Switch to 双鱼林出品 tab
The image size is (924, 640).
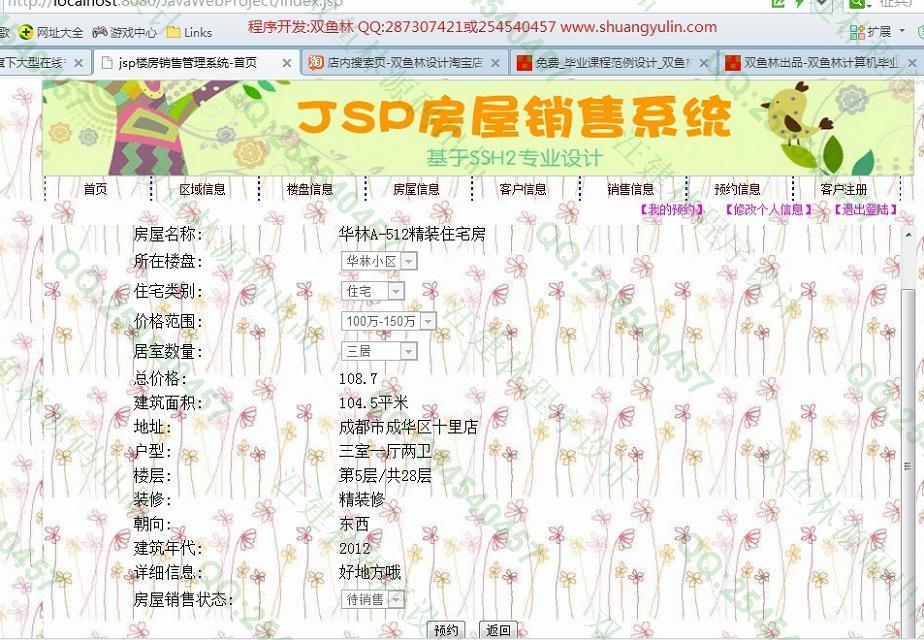coord(820,62)
